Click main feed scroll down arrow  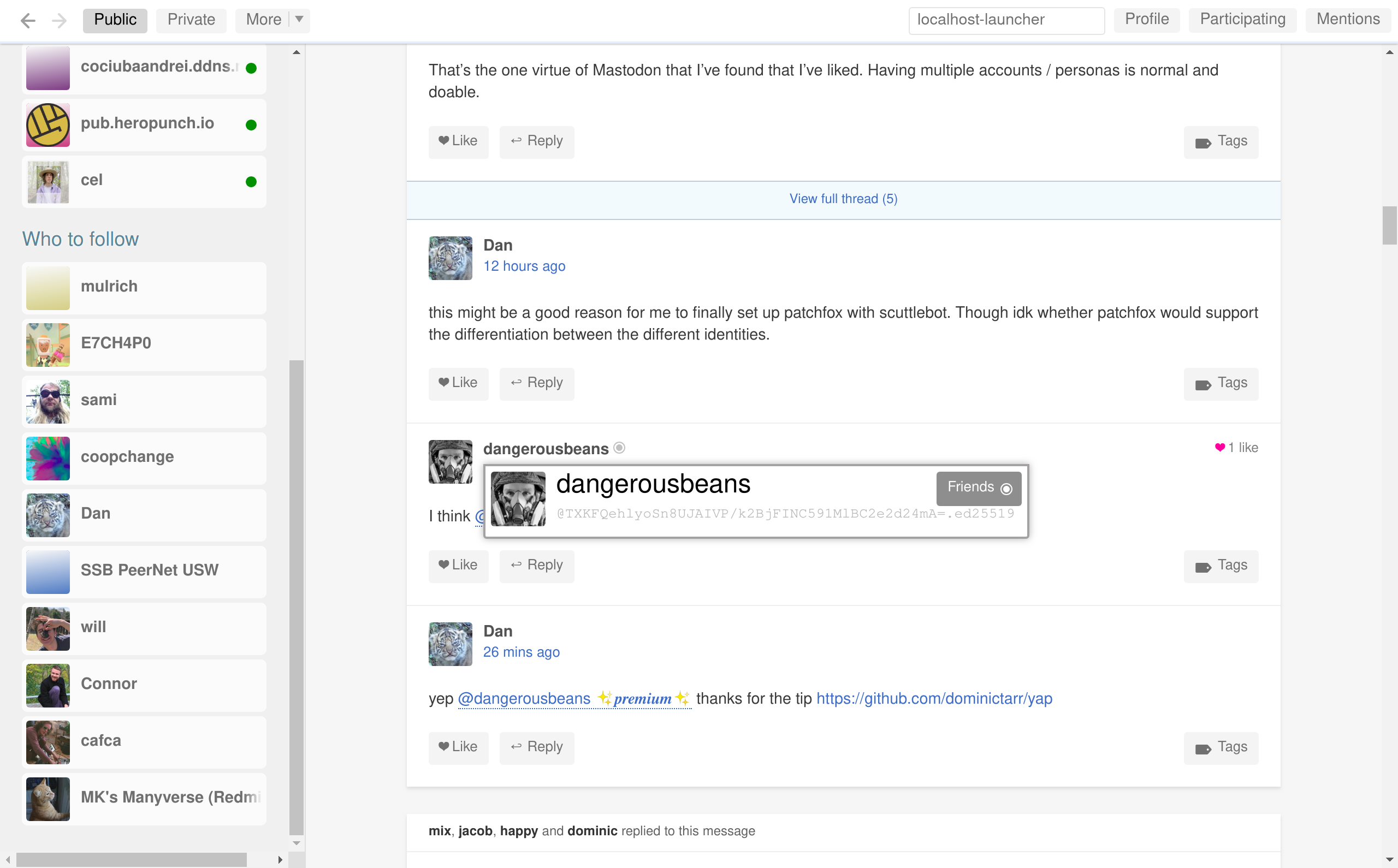(x=1389, y=859)
